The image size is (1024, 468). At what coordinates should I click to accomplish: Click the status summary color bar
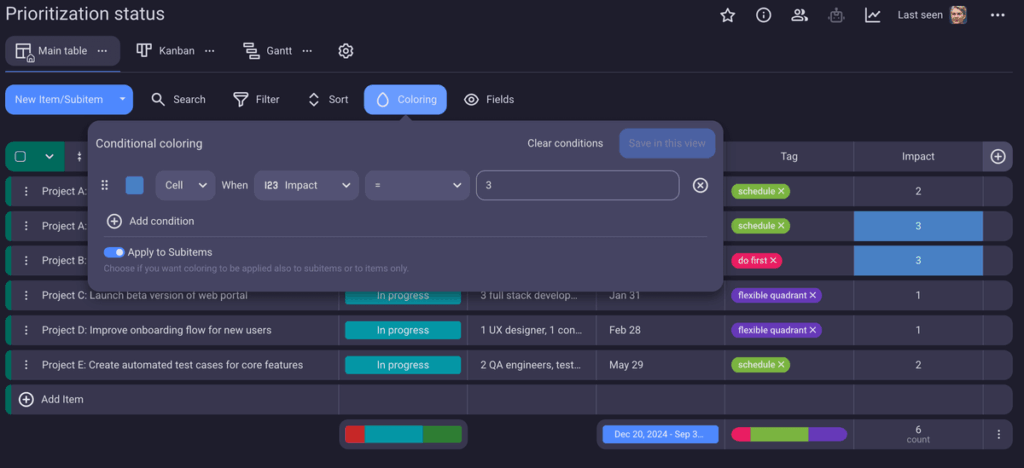pos(403,434)
